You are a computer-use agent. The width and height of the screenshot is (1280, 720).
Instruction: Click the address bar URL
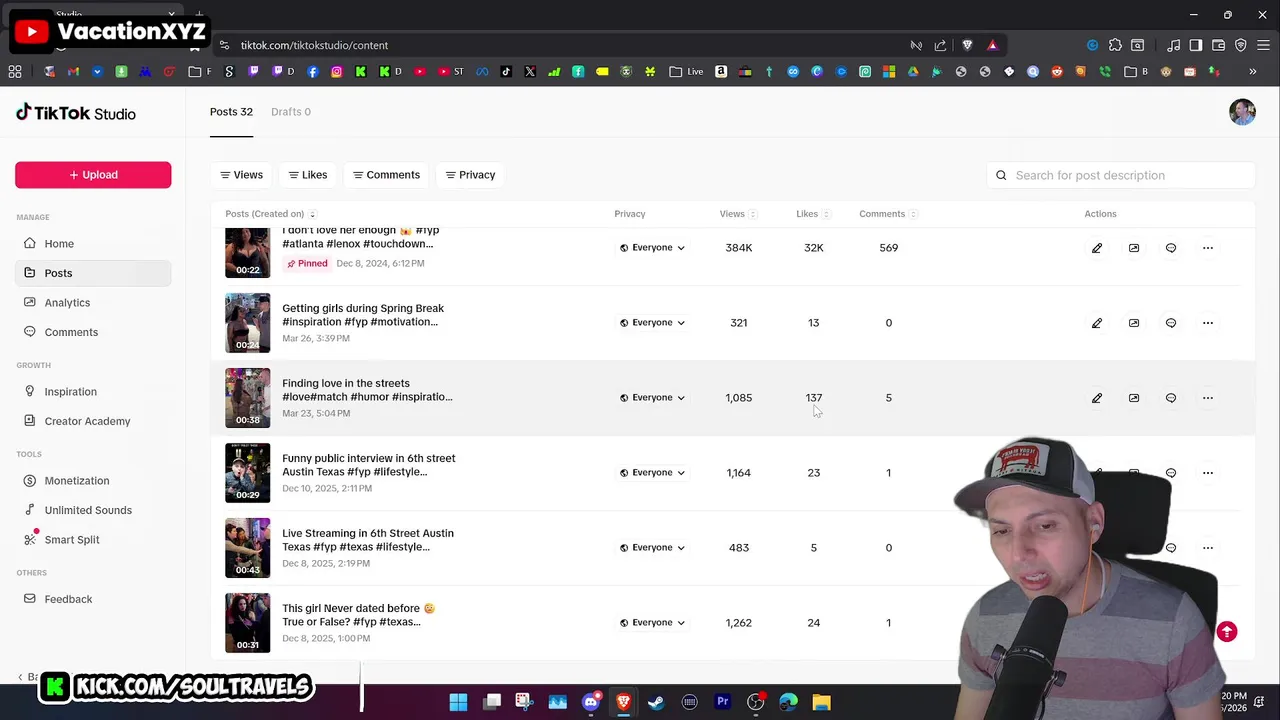314,45
